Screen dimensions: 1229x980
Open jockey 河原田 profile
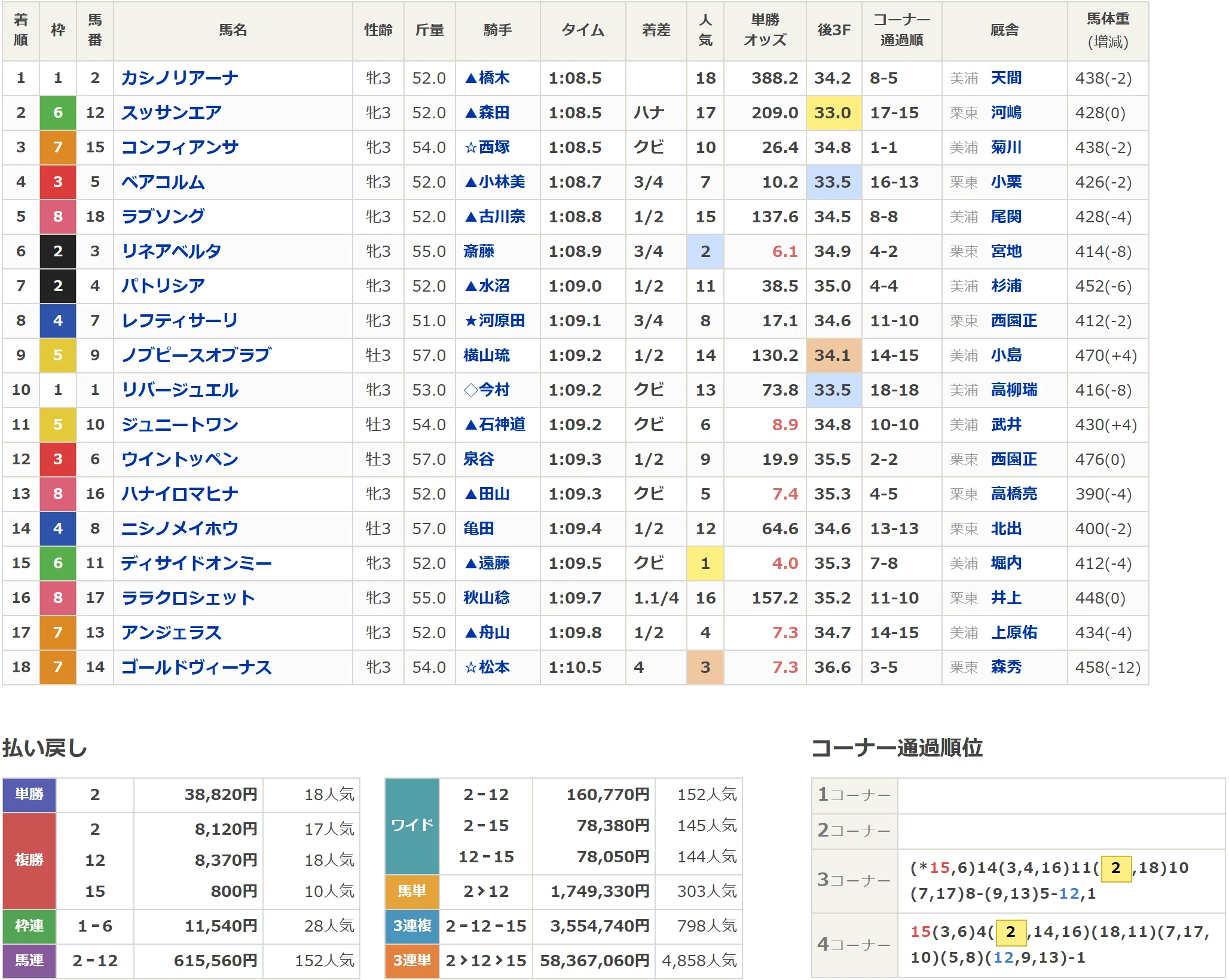[x=502, y=321]
